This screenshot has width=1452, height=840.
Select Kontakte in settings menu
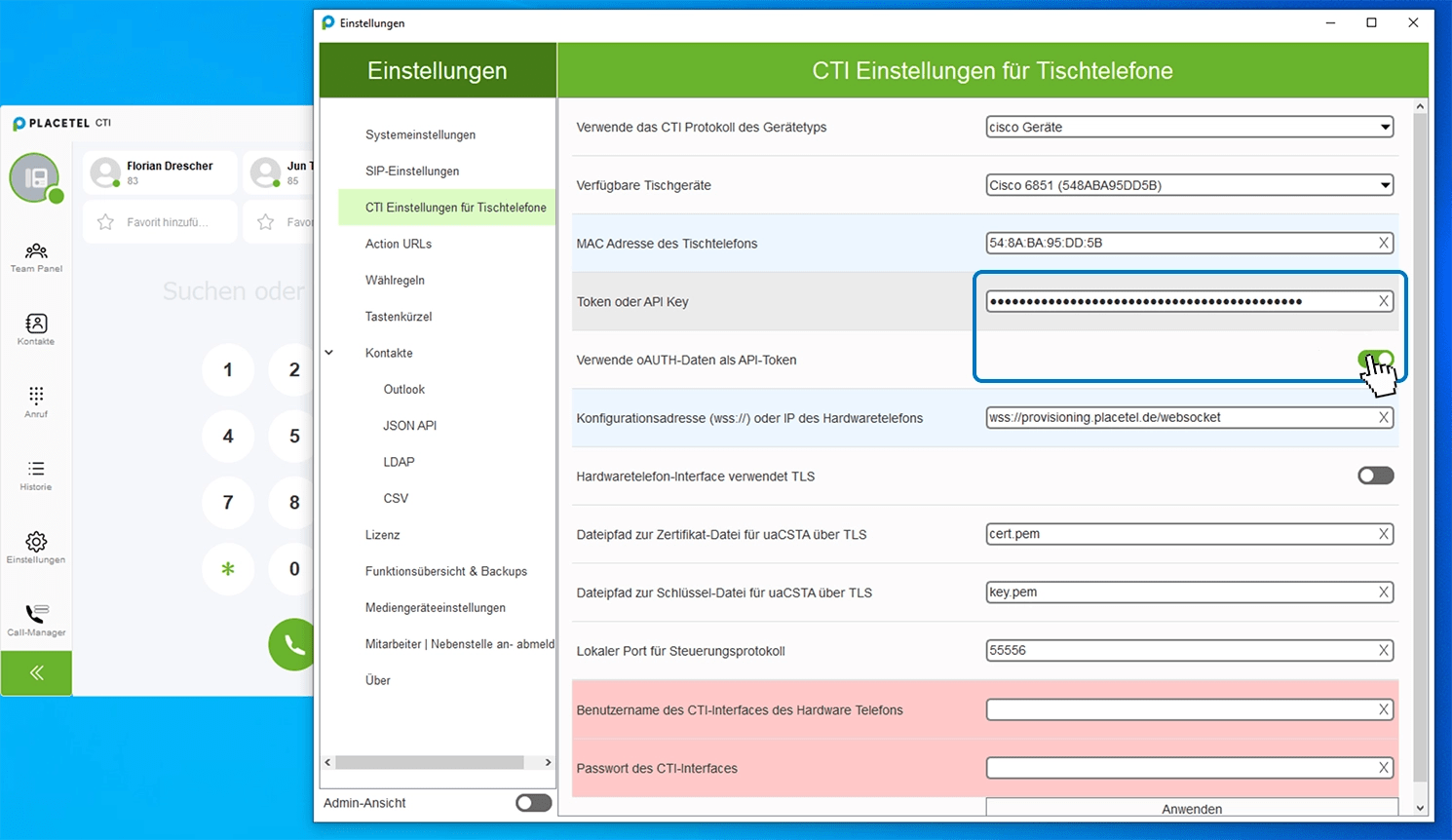pyautogui.click(x=389, y=353)
